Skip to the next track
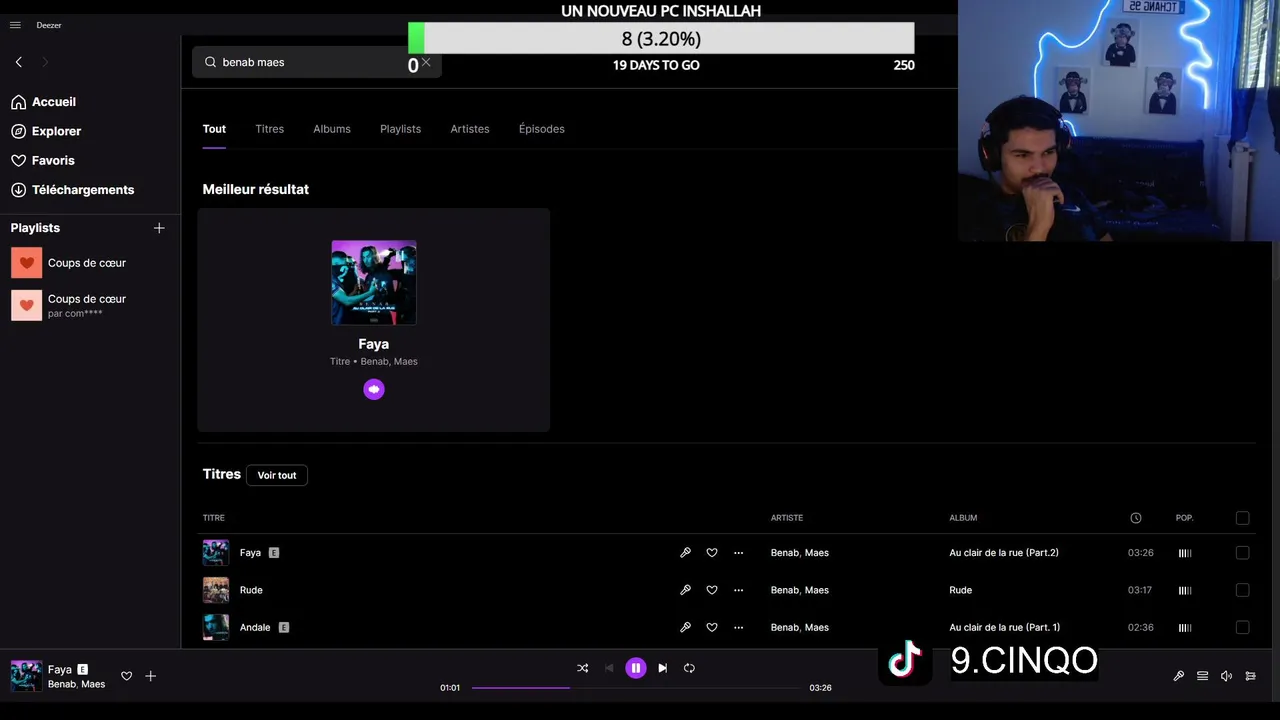1280x720 pixels. click(662, 668)
